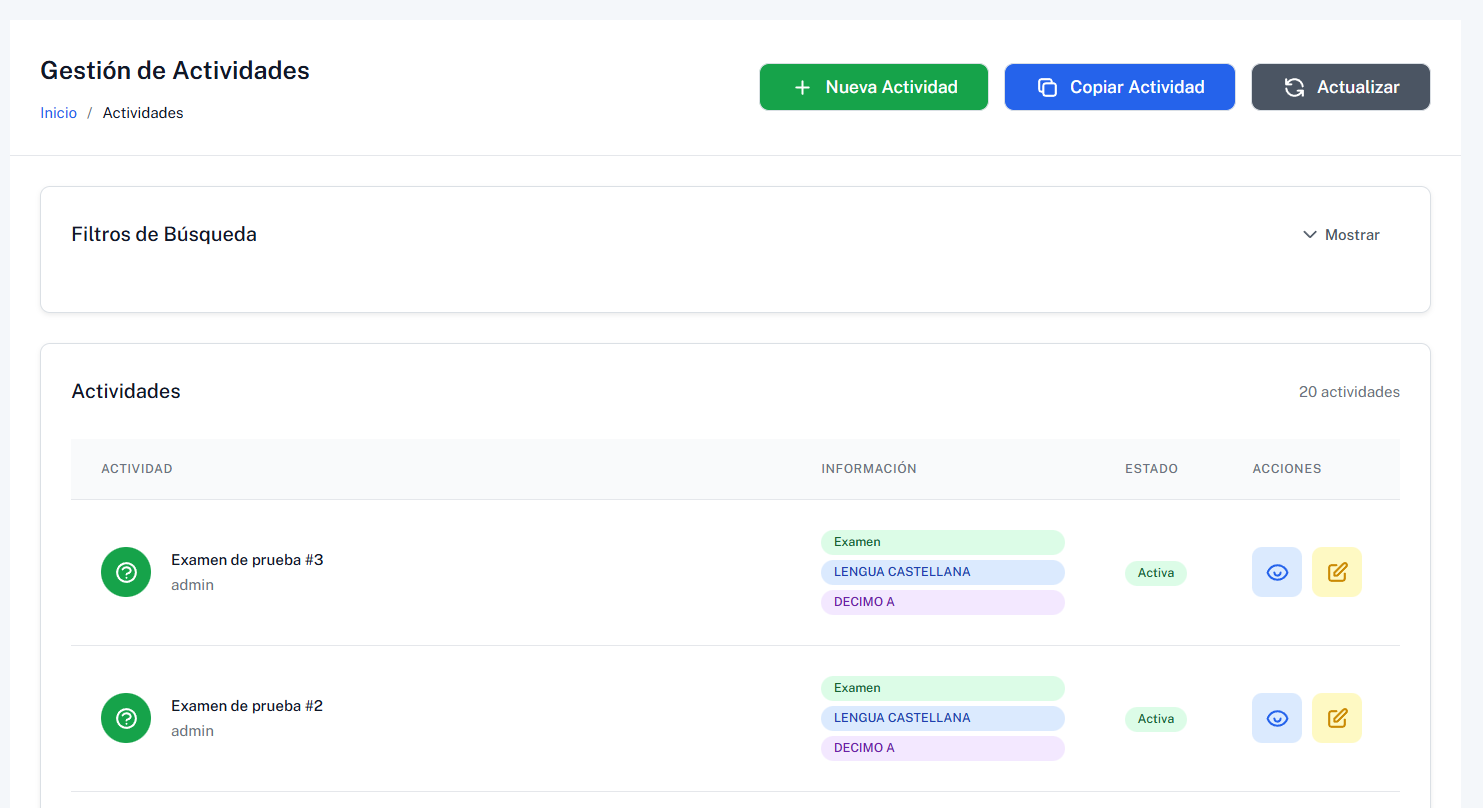Click the admin author under Examen de prueba #2

tap(192, 731)
